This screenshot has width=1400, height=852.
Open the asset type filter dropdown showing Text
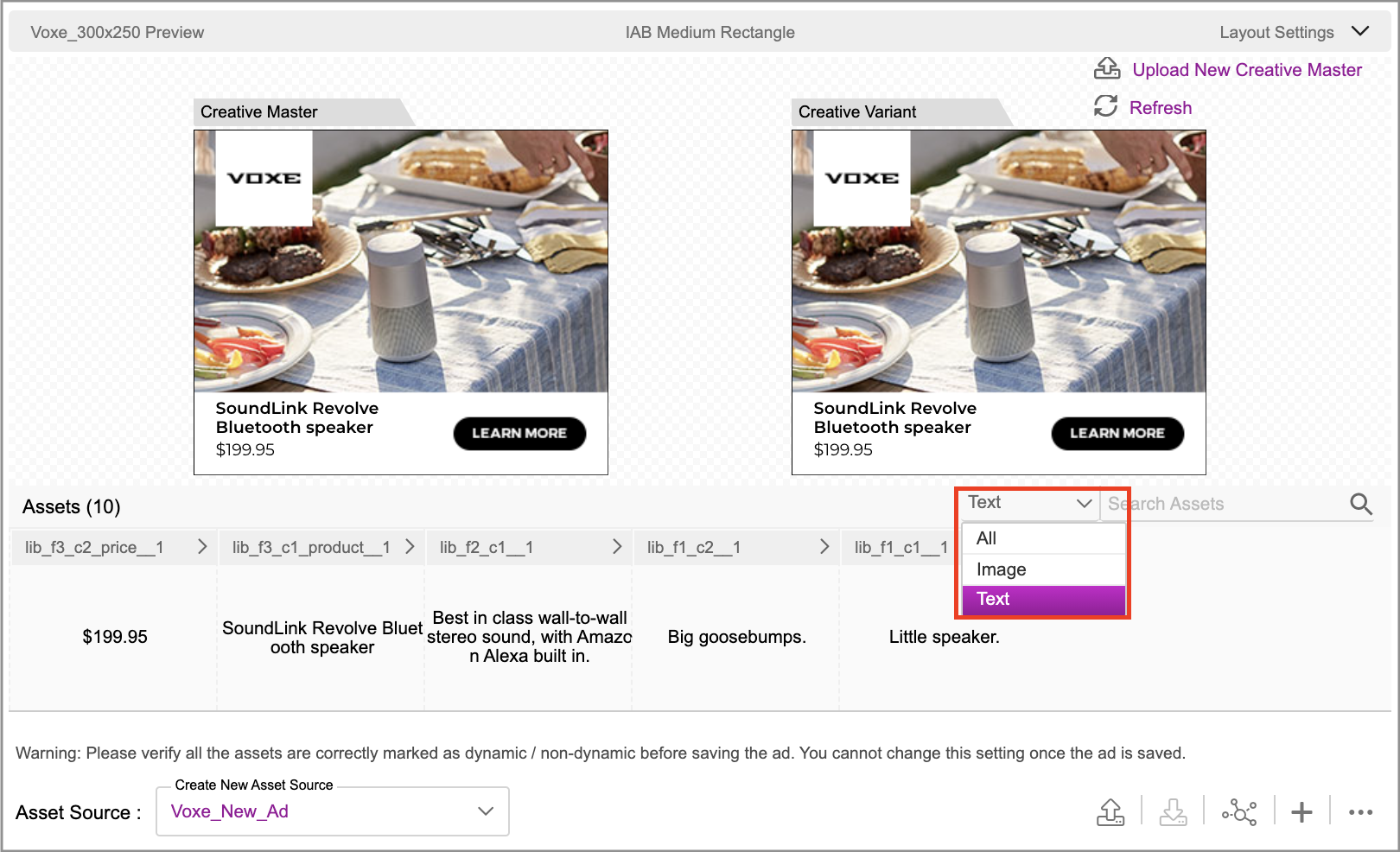click(x=1029, y=503)
